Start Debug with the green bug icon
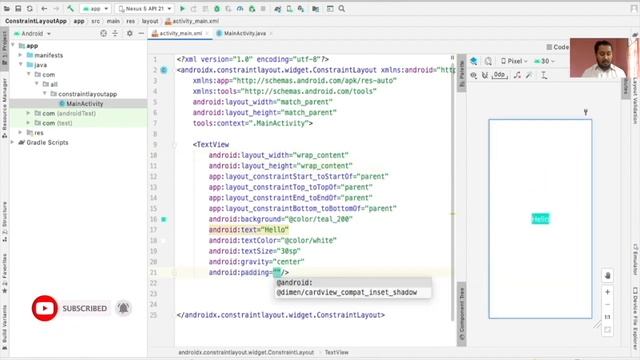 217,9
